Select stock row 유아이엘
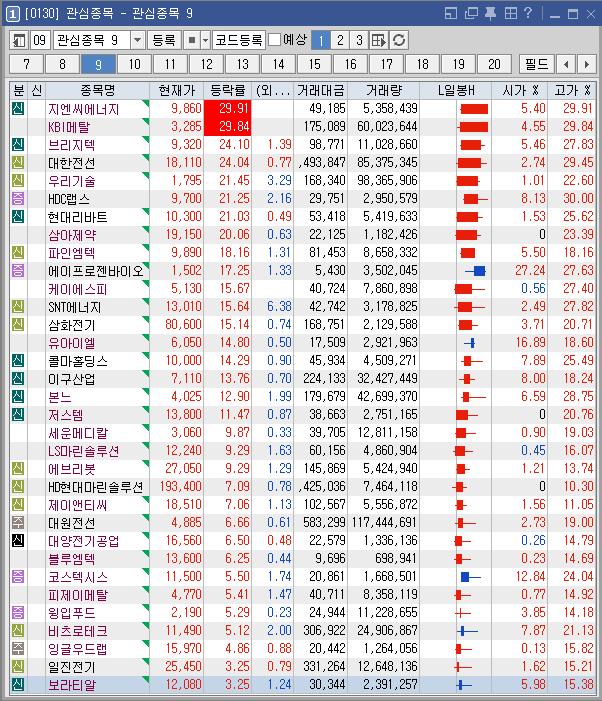602x701 pixels. point(303,342)
